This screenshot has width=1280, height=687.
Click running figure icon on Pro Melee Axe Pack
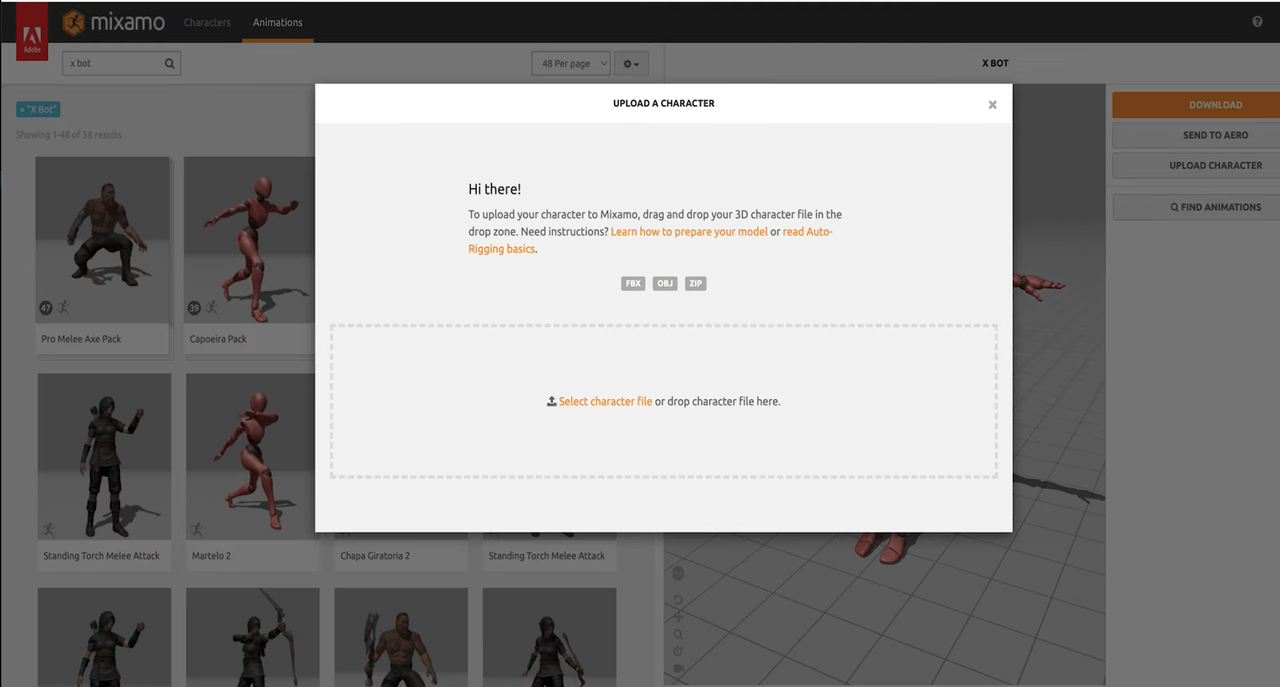click(63, 307)
